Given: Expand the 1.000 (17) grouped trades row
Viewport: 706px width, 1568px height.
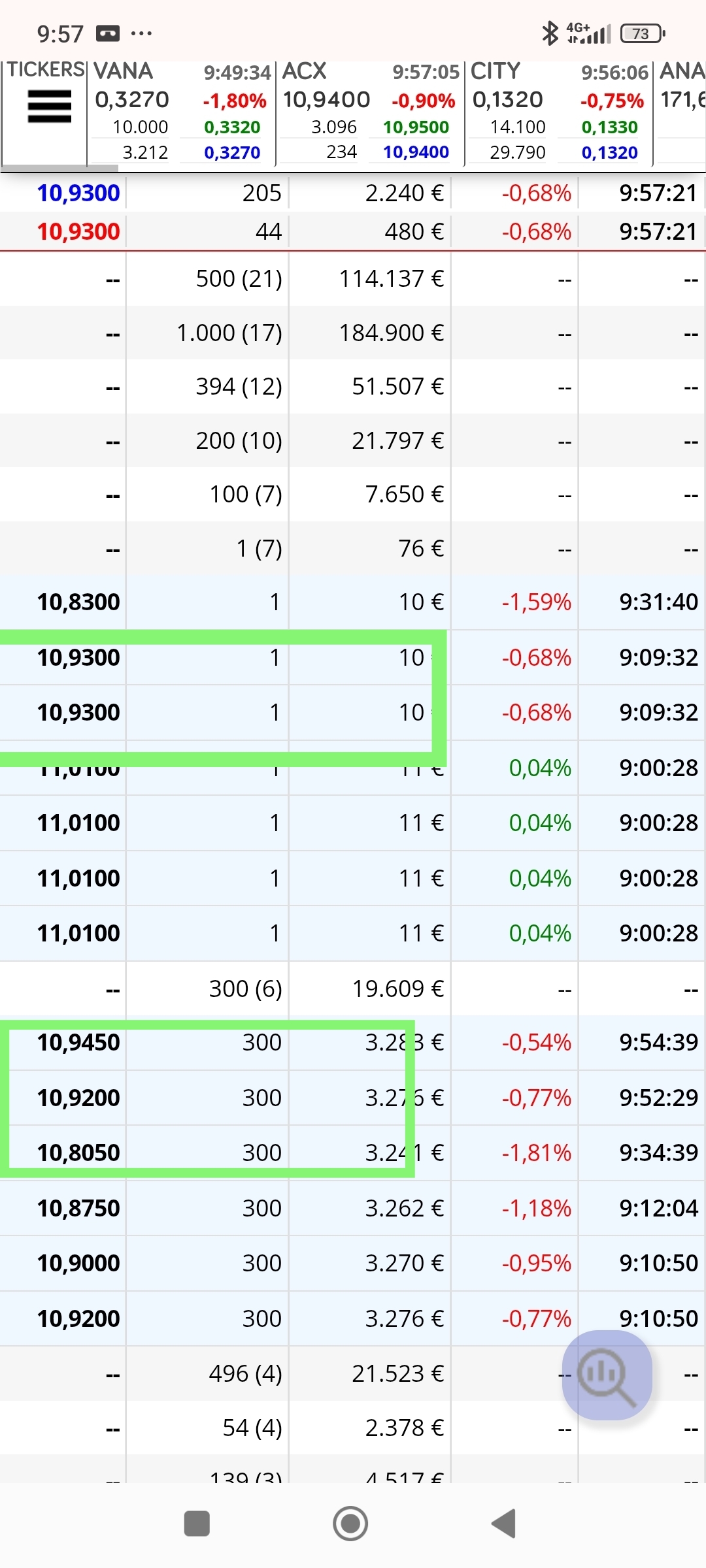Looking at the screenshot, I should pyautogui.click(x=353, y=333).
